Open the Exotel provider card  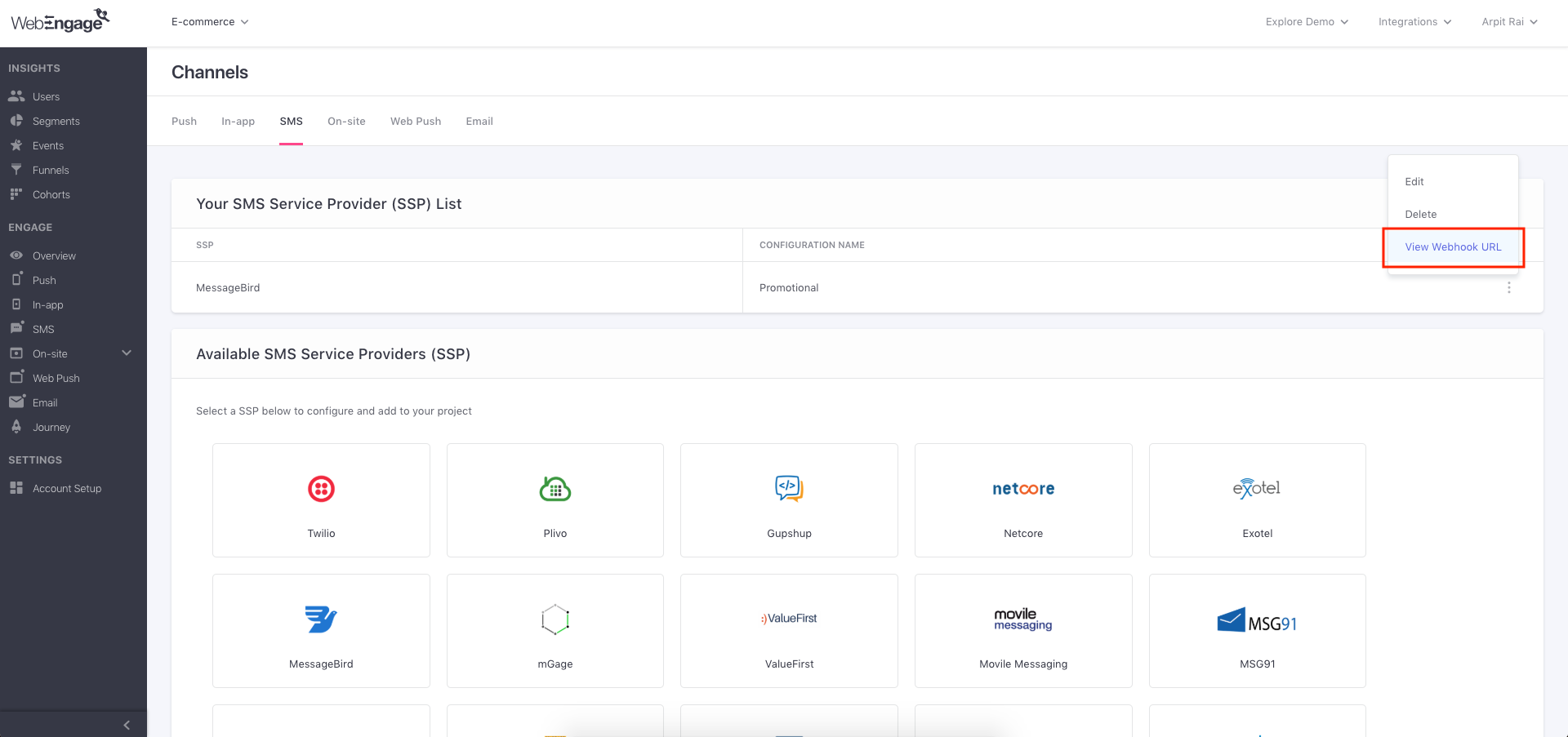1257,500
